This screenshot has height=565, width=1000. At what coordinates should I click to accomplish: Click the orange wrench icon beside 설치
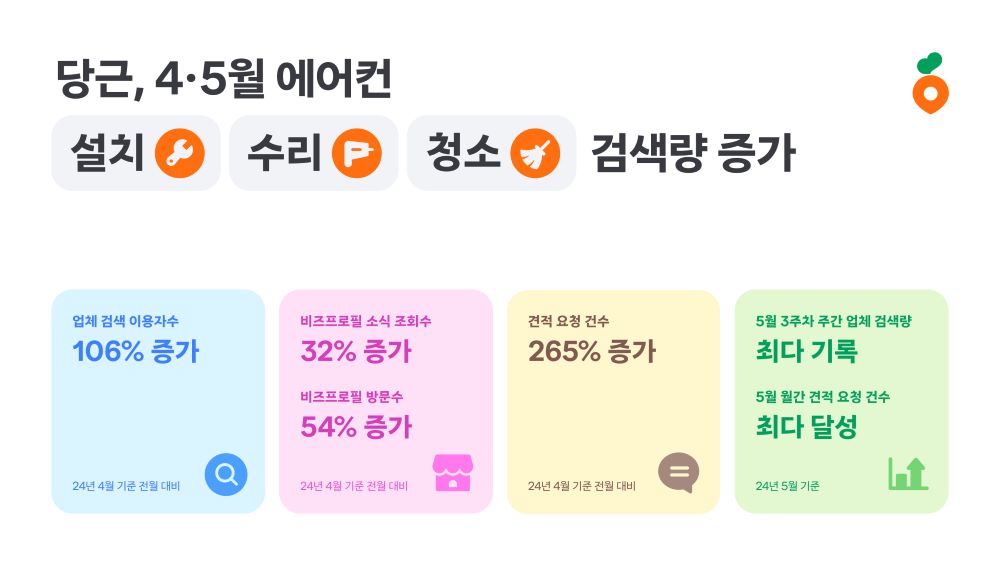click(180, 153)
